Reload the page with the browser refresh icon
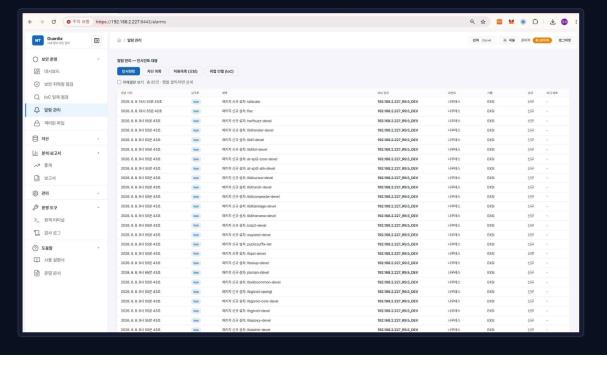 click(x=54, y=22)
